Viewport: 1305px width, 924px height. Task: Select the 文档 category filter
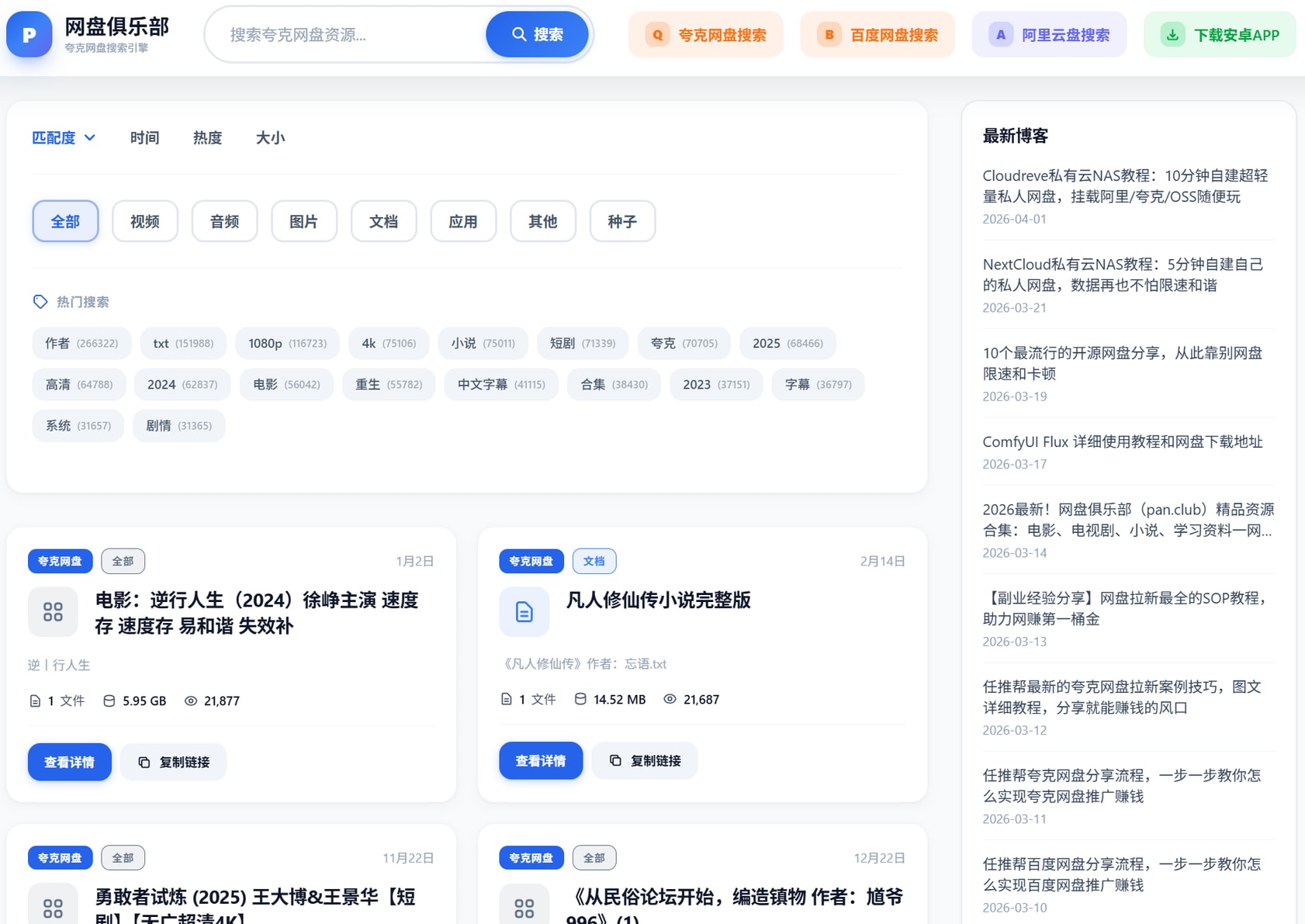pos(383,222)
